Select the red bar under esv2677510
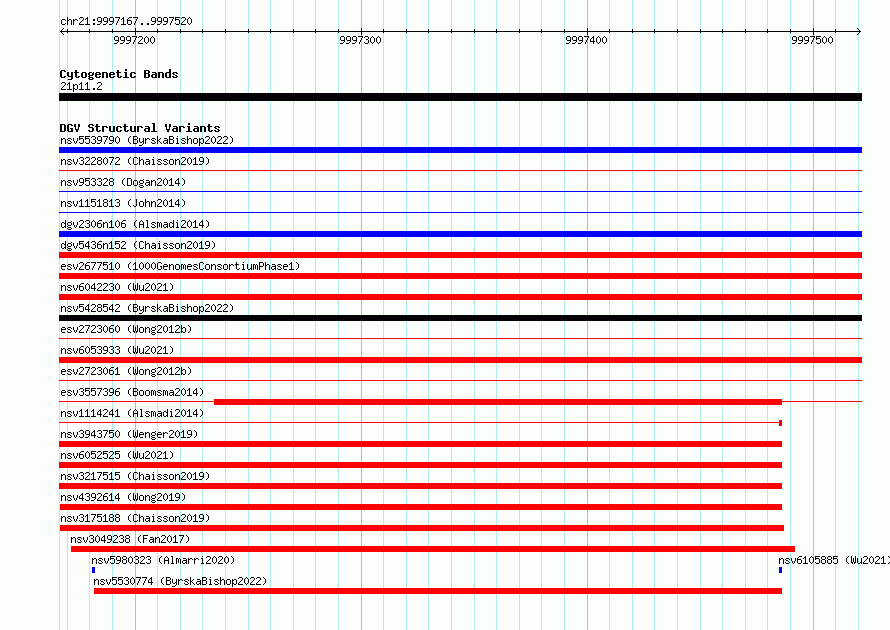The width and height of the screenshot is (890, 630). coord(460,276)
